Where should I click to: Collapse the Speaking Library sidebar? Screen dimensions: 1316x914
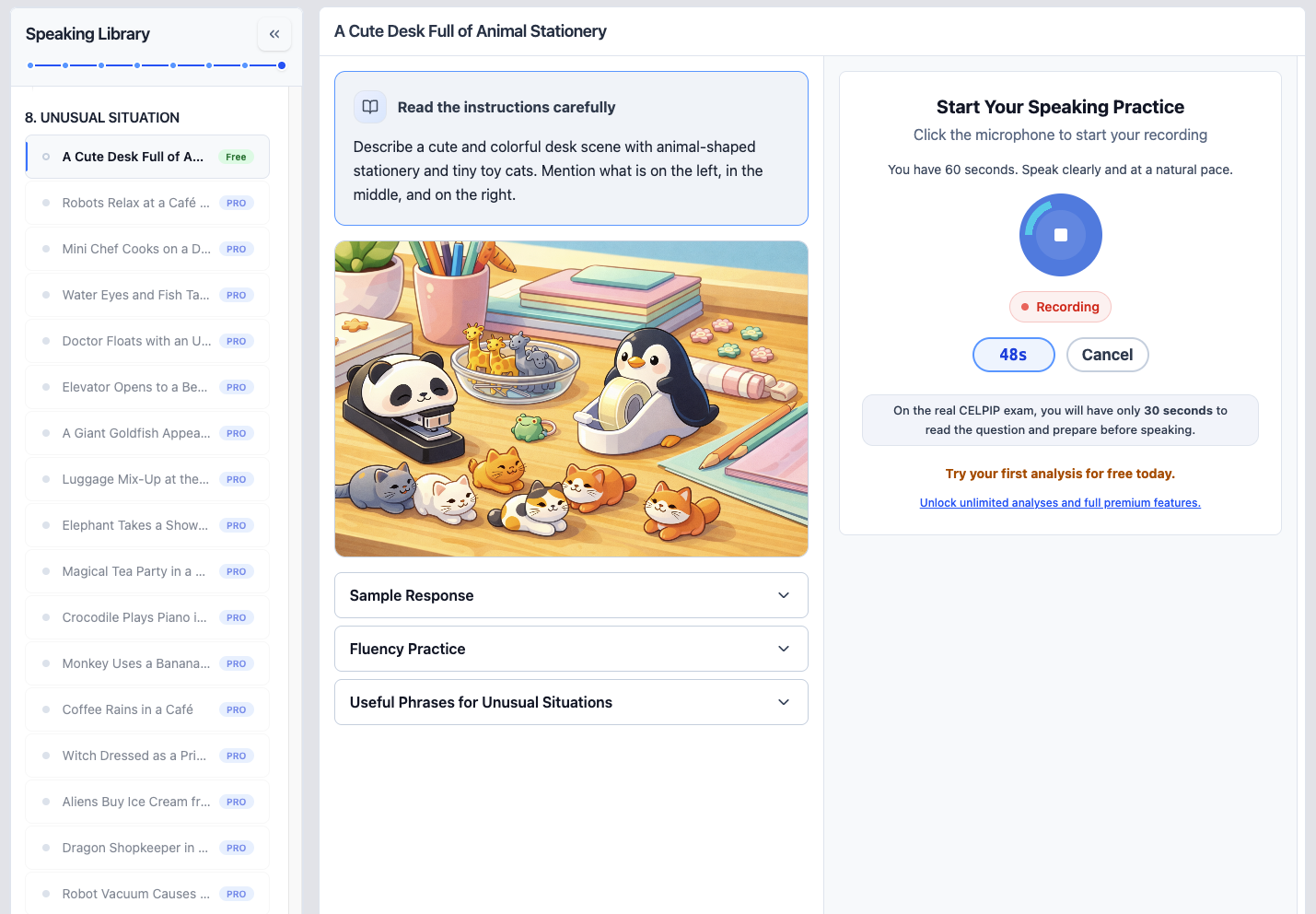[274, 34]
